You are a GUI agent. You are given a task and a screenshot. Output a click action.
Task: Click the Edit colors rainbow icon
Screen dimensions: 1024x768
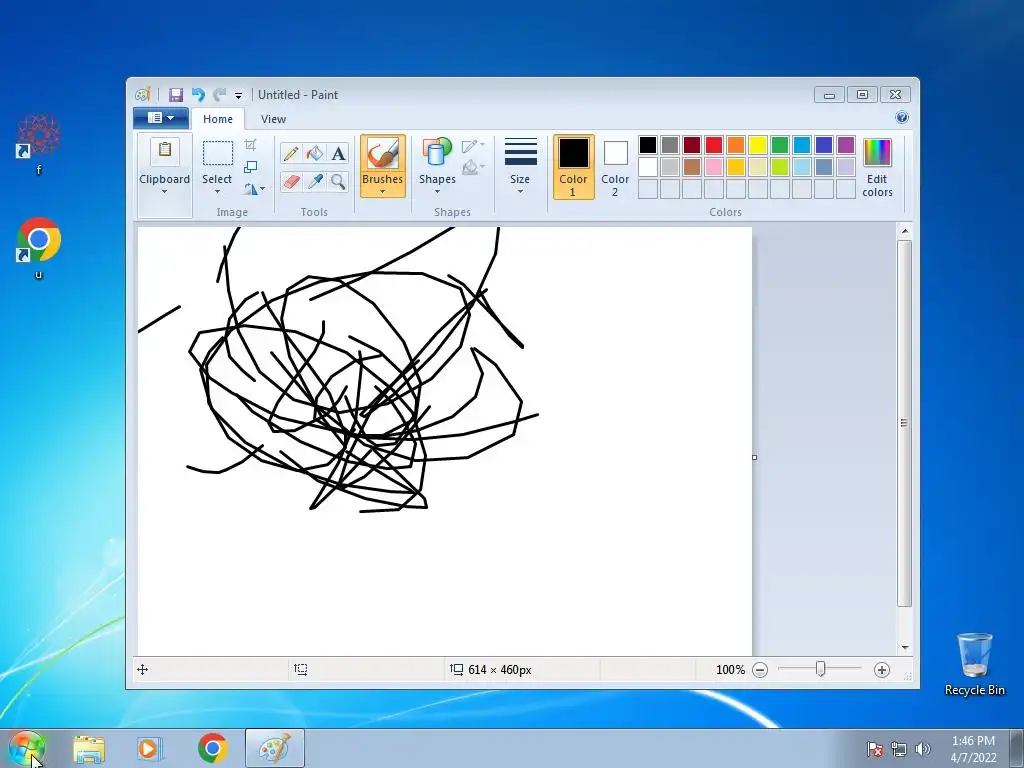tap(877, 153)
